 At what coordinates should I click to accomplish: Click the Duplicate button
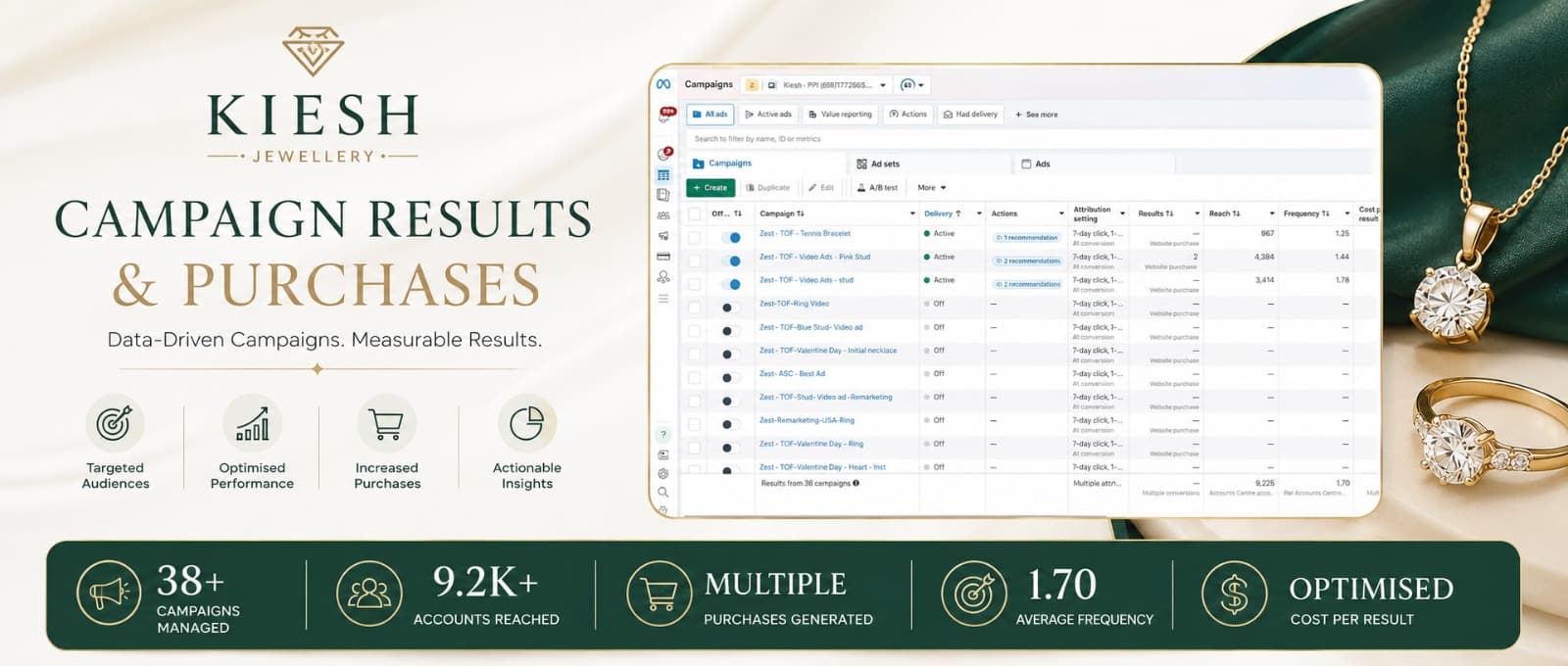tap(767, 187)
